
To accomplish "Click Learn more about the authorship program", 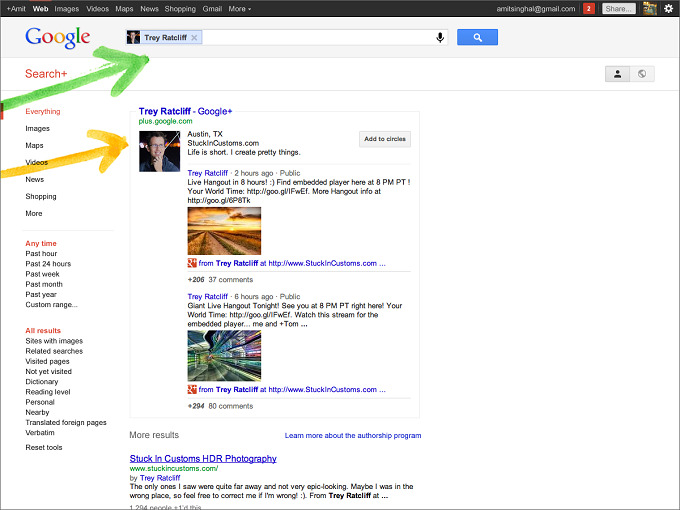I will tap(353, 435).
